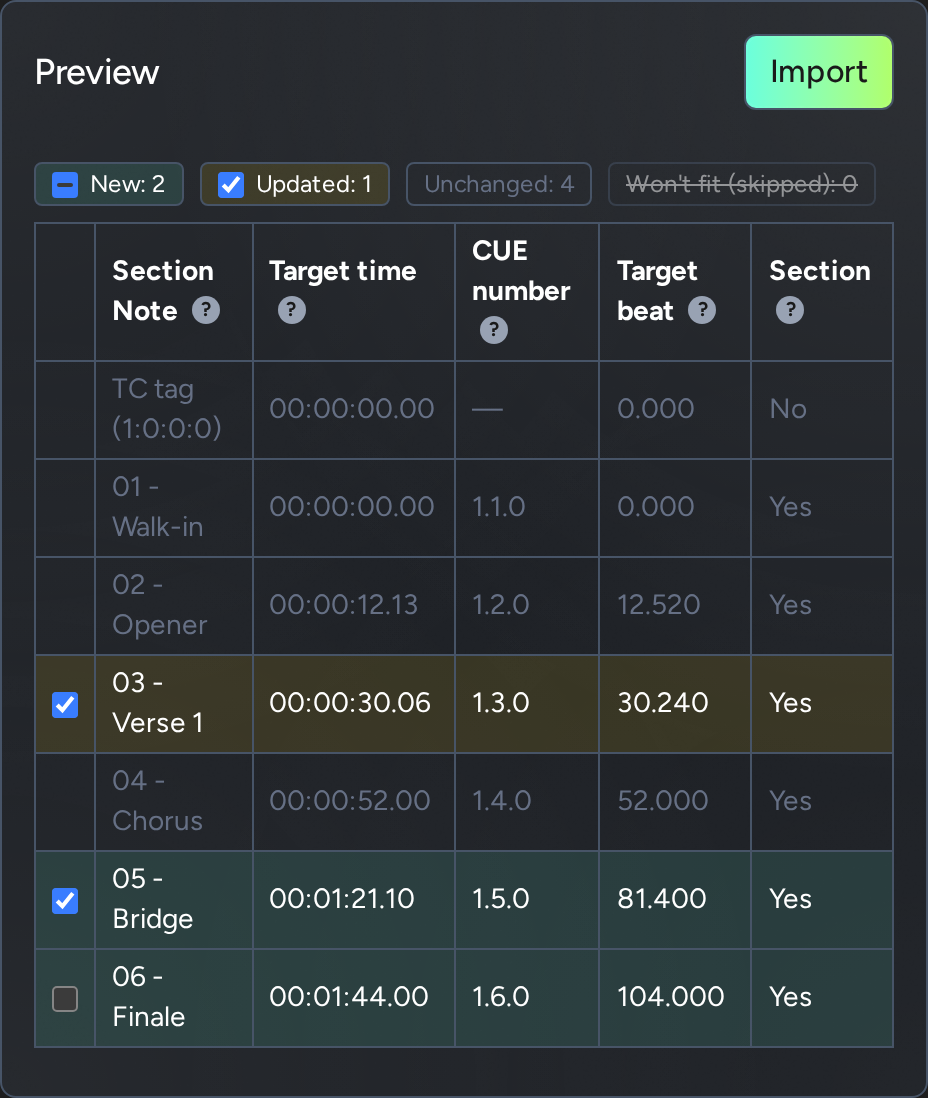This screenshot has width=928, height=1098.
Task: Open help icon under Target time
Action: pos(292,310)
